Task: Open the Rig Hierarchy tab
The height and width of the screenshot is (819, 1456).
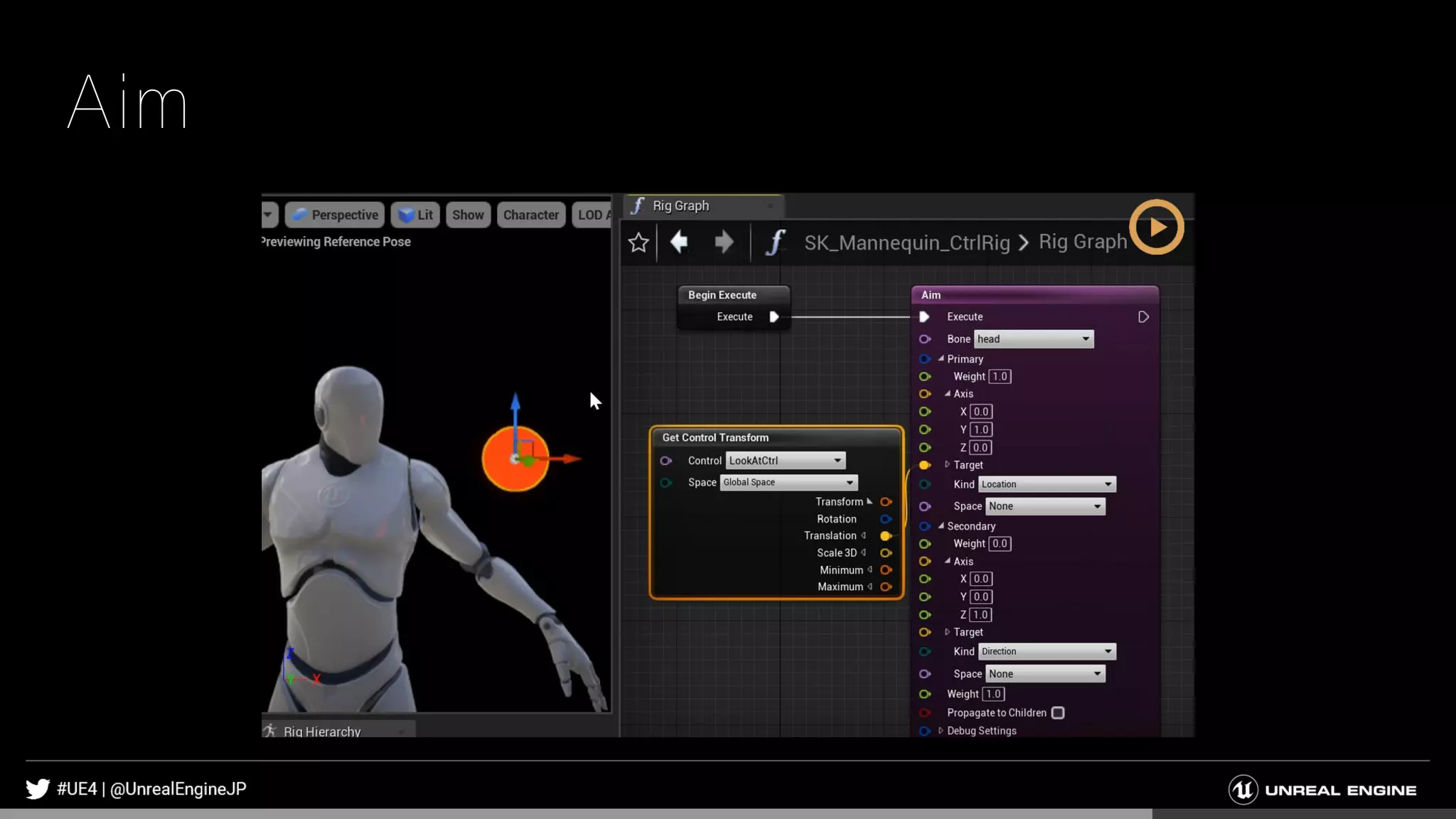Action: 321,731
